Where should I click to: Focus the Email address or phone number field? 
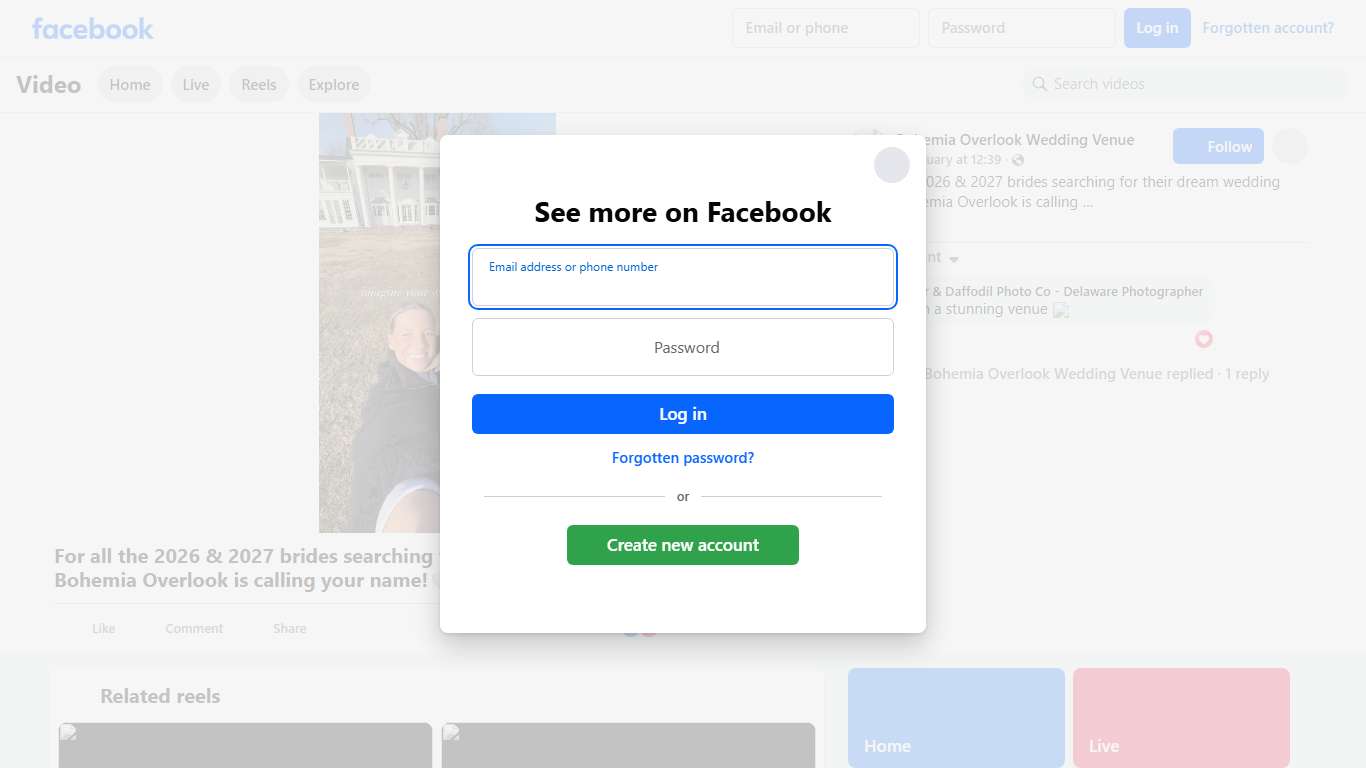point(683,277)
